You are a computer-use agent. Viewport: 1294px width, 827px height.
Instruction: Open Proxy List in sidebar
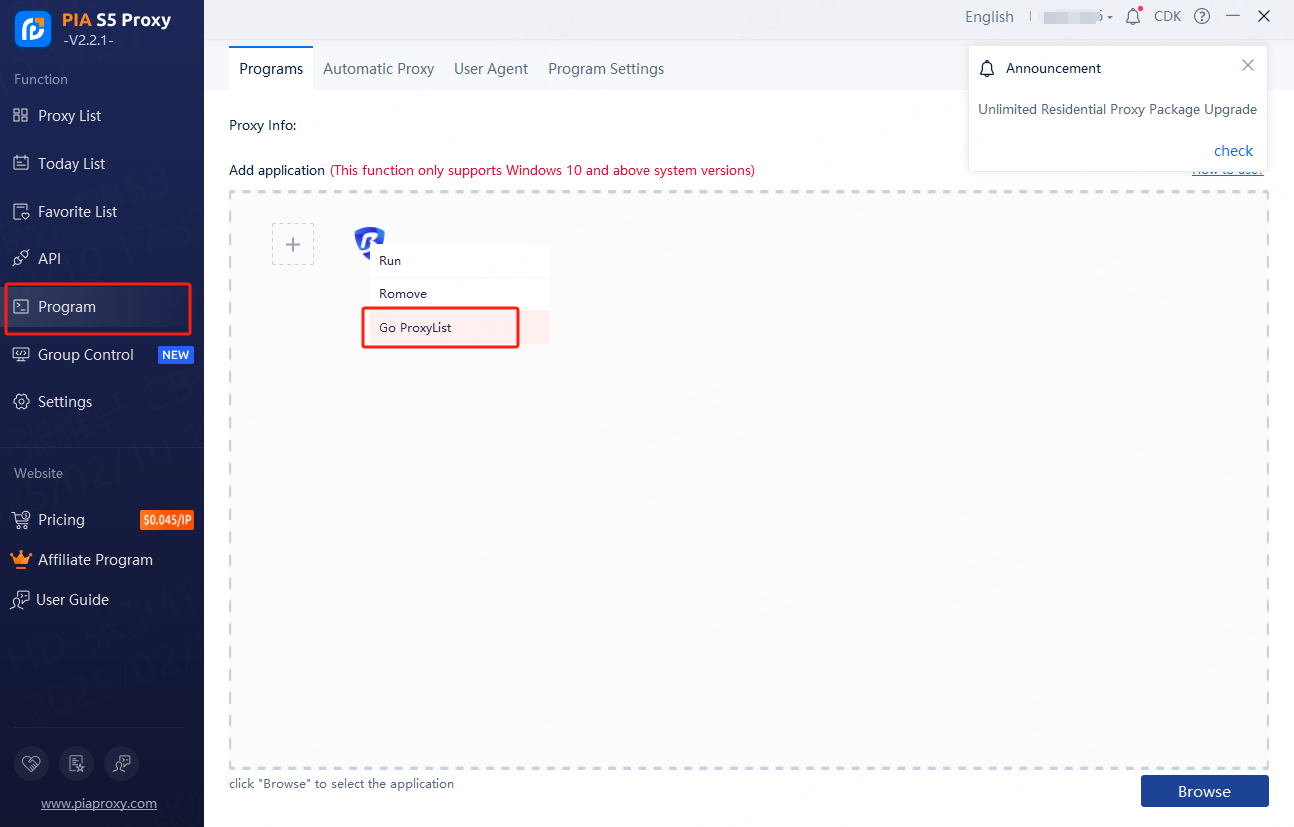69,116
